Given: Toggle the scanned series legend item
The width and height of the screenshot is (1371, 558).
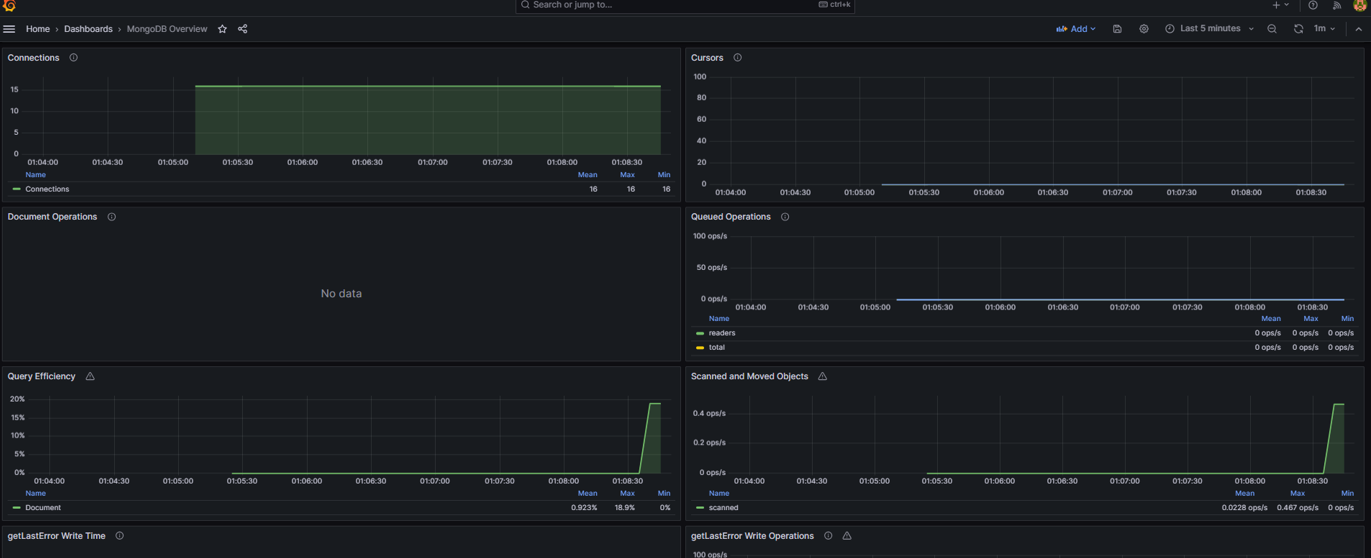Looking at the screenshot, I should pos(723,508).
